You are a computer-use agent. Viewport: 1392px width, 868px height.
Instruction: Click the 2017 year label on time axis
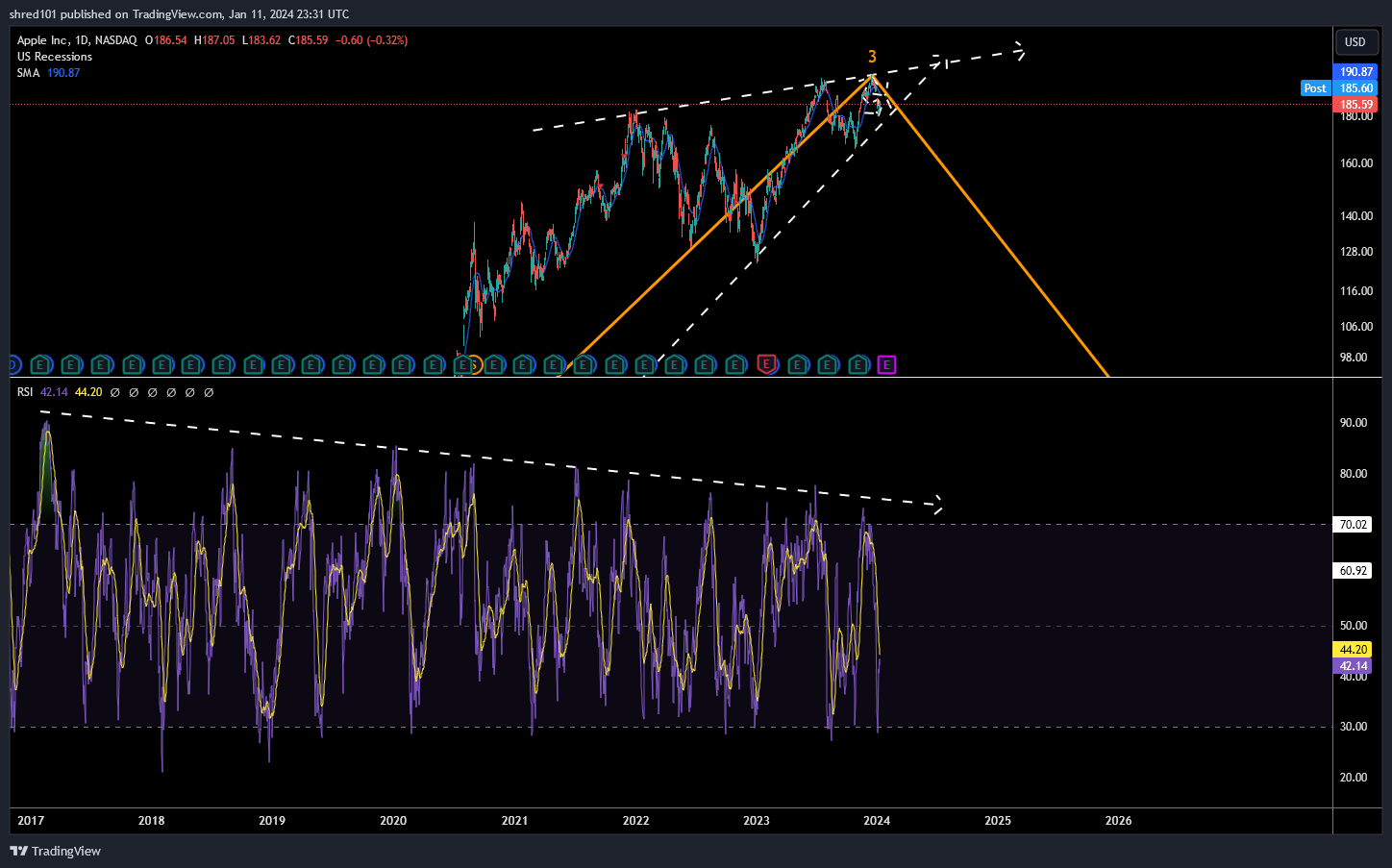point(31,821)
